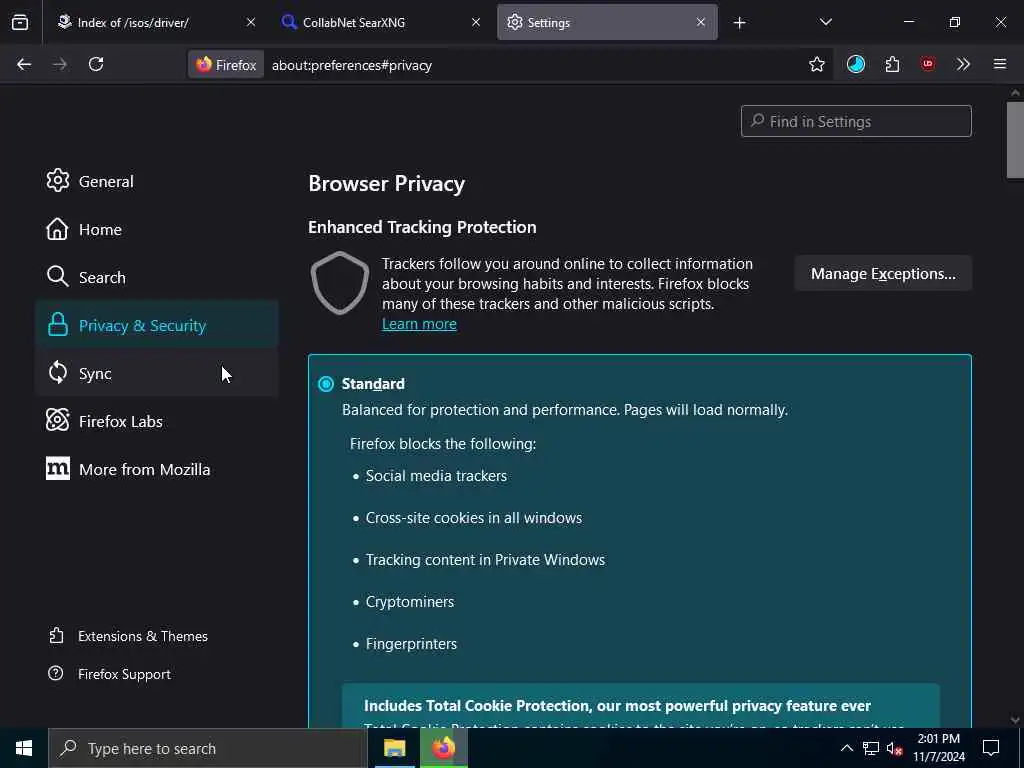This screenshot has height=768, width=1024.
Task: Click the Browser Privacy heading
Action: (387, 184)
